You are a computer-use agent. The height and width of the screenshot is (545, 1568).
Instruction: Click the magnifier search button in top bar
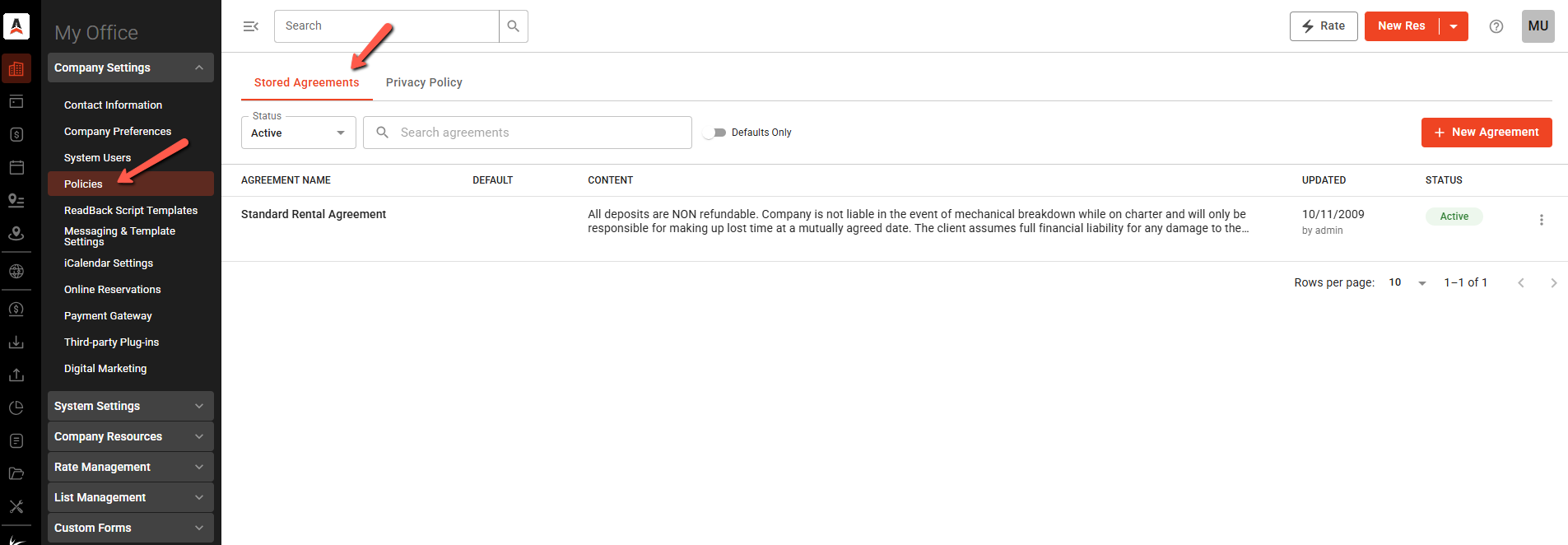tap(514, 26)
